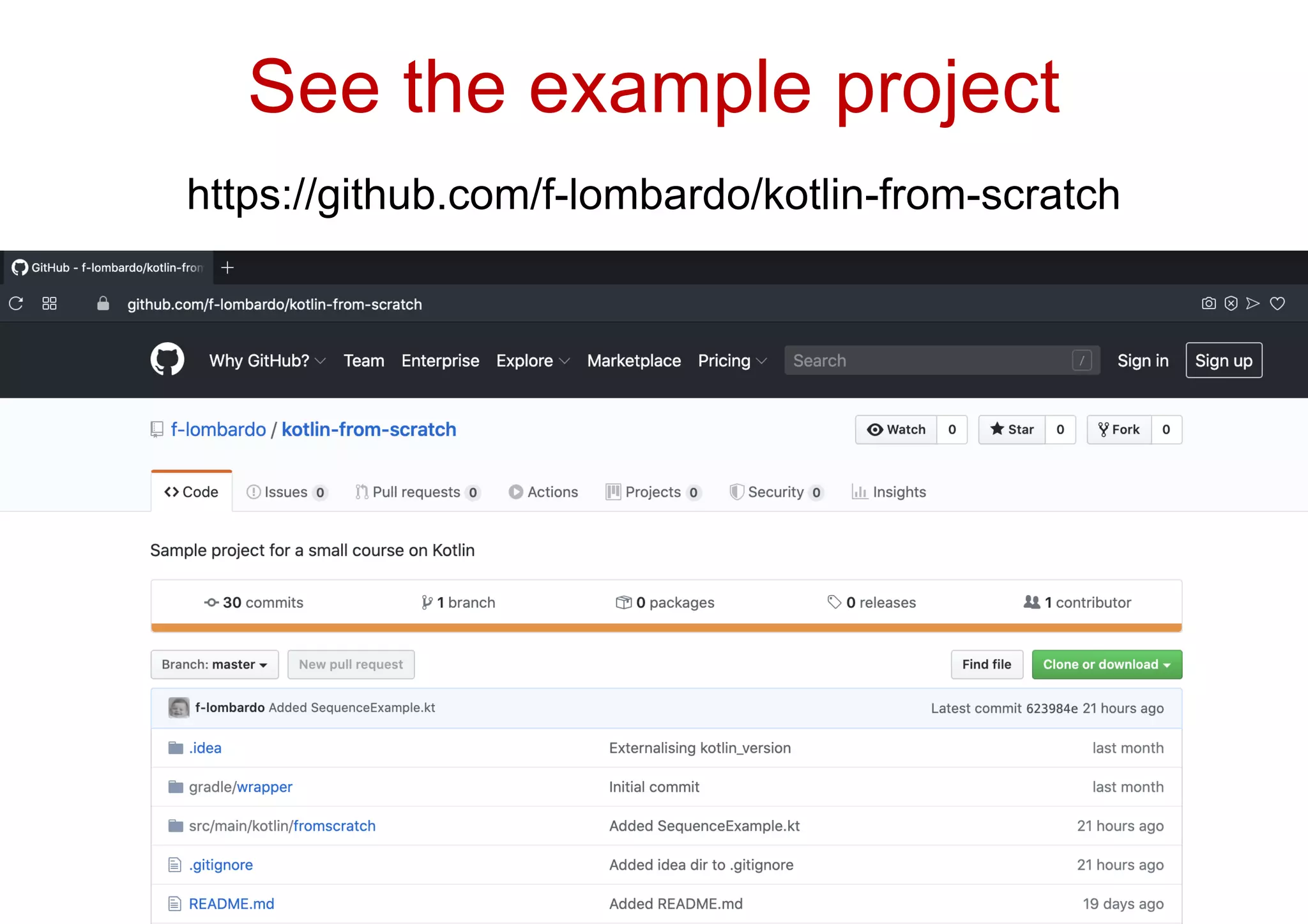Fork the repository
This screenshot has height=924, width=1308.
(1120, 430)
